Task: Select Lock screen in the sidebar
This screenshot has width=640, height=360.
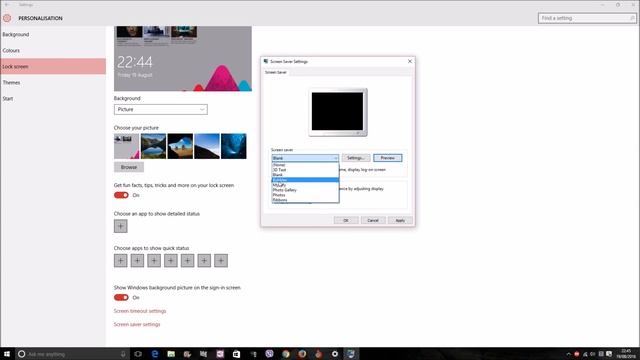Action: pos(53,67)
